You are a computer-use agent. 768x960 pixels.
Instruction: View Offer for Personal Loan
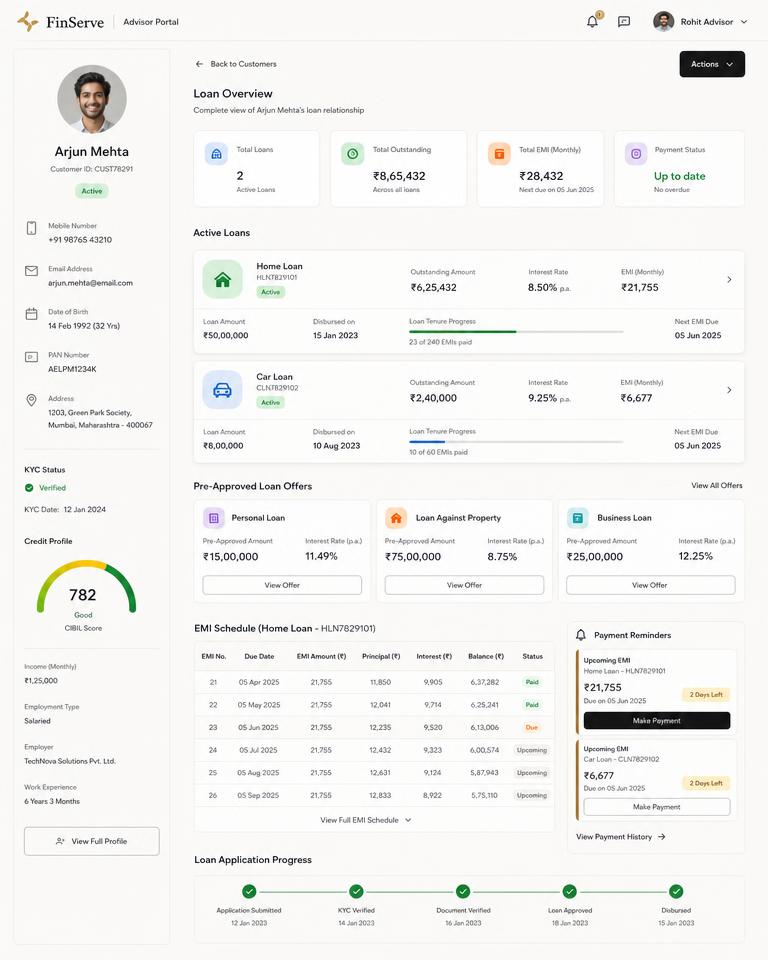tap(282, 585)
